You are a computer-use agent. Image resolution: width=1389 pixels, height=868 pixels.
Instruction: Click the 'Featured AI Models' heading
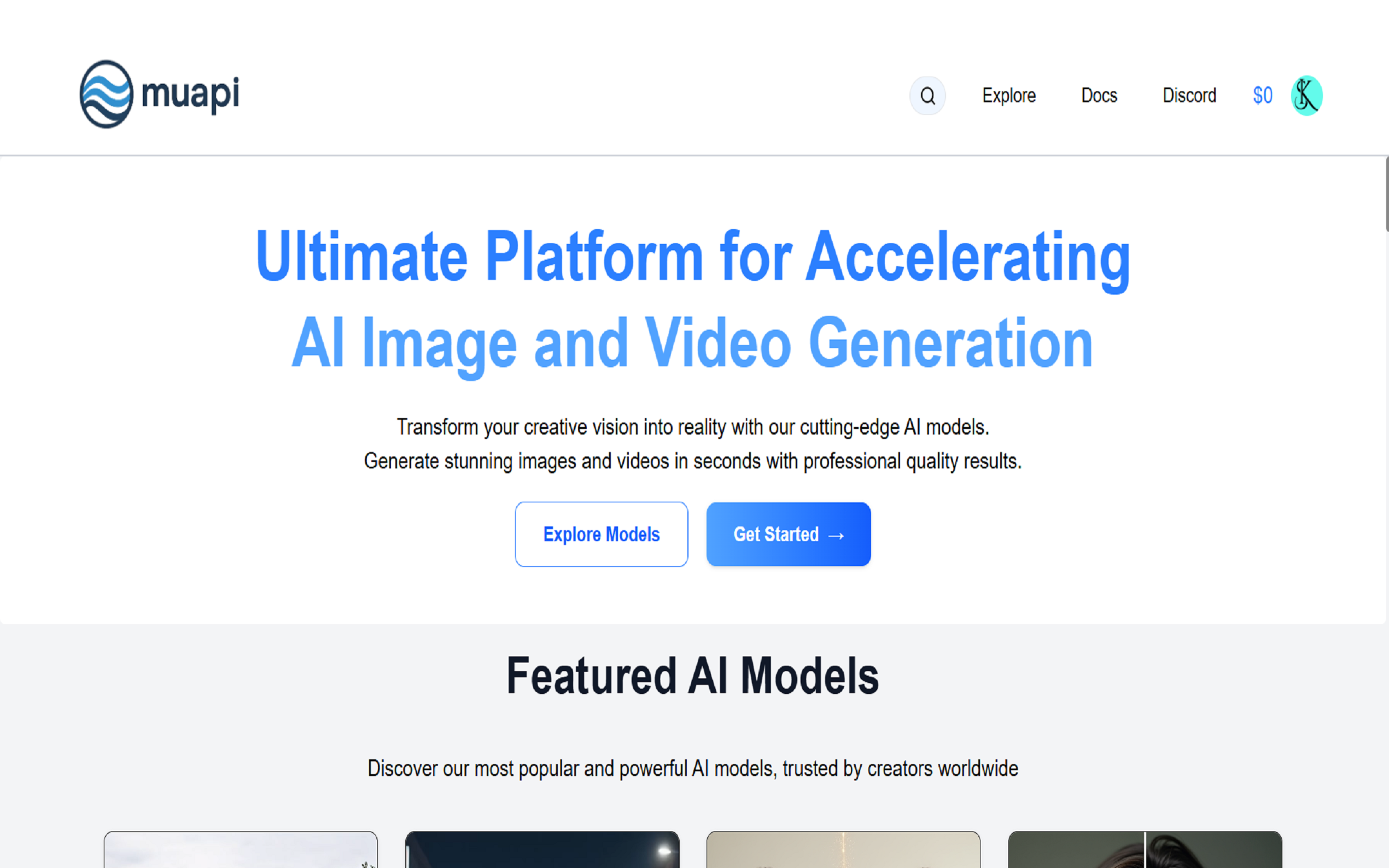(692, 676)
